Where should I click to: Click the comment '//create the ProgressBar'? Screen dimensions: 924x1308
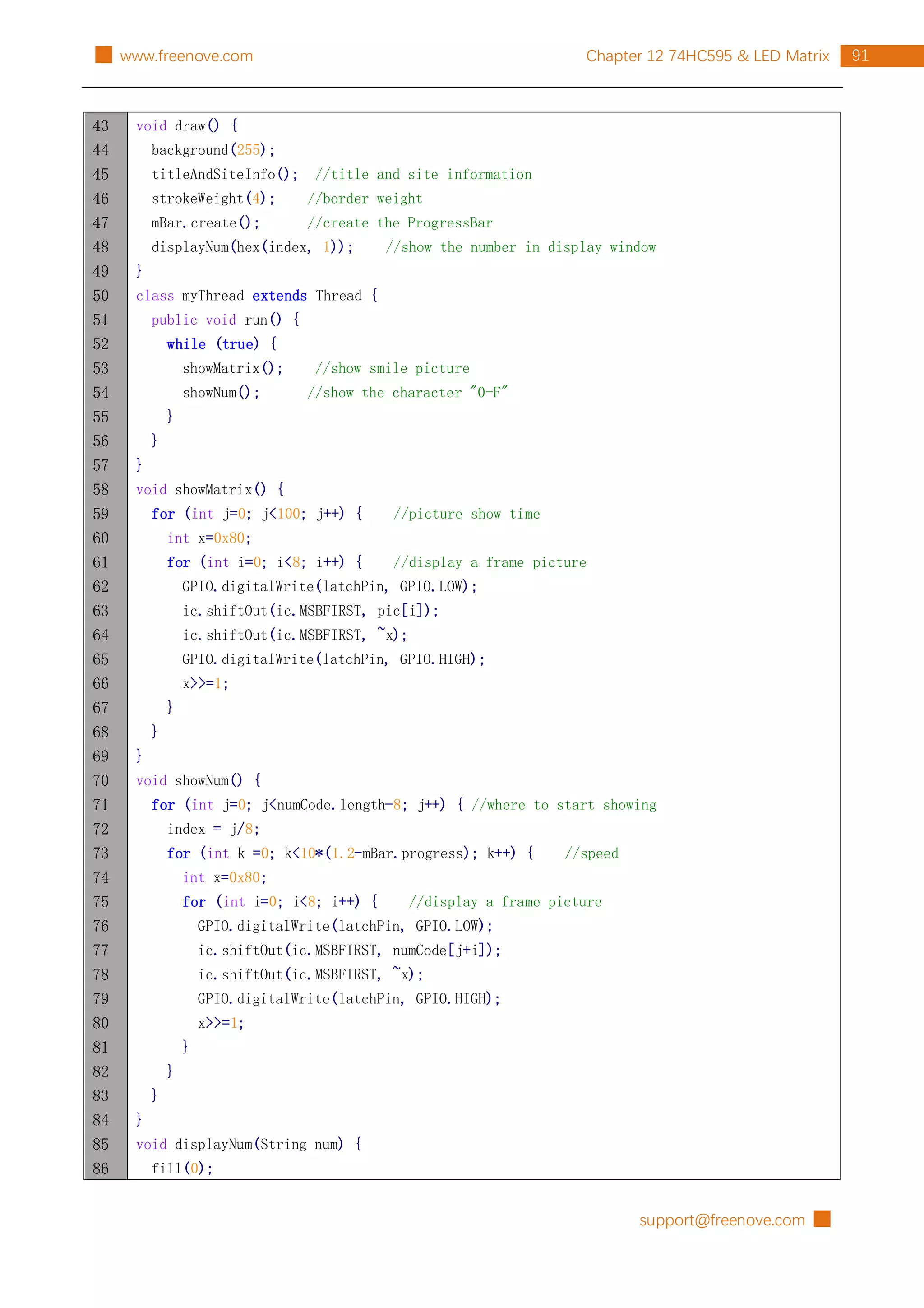coord(400,223)
